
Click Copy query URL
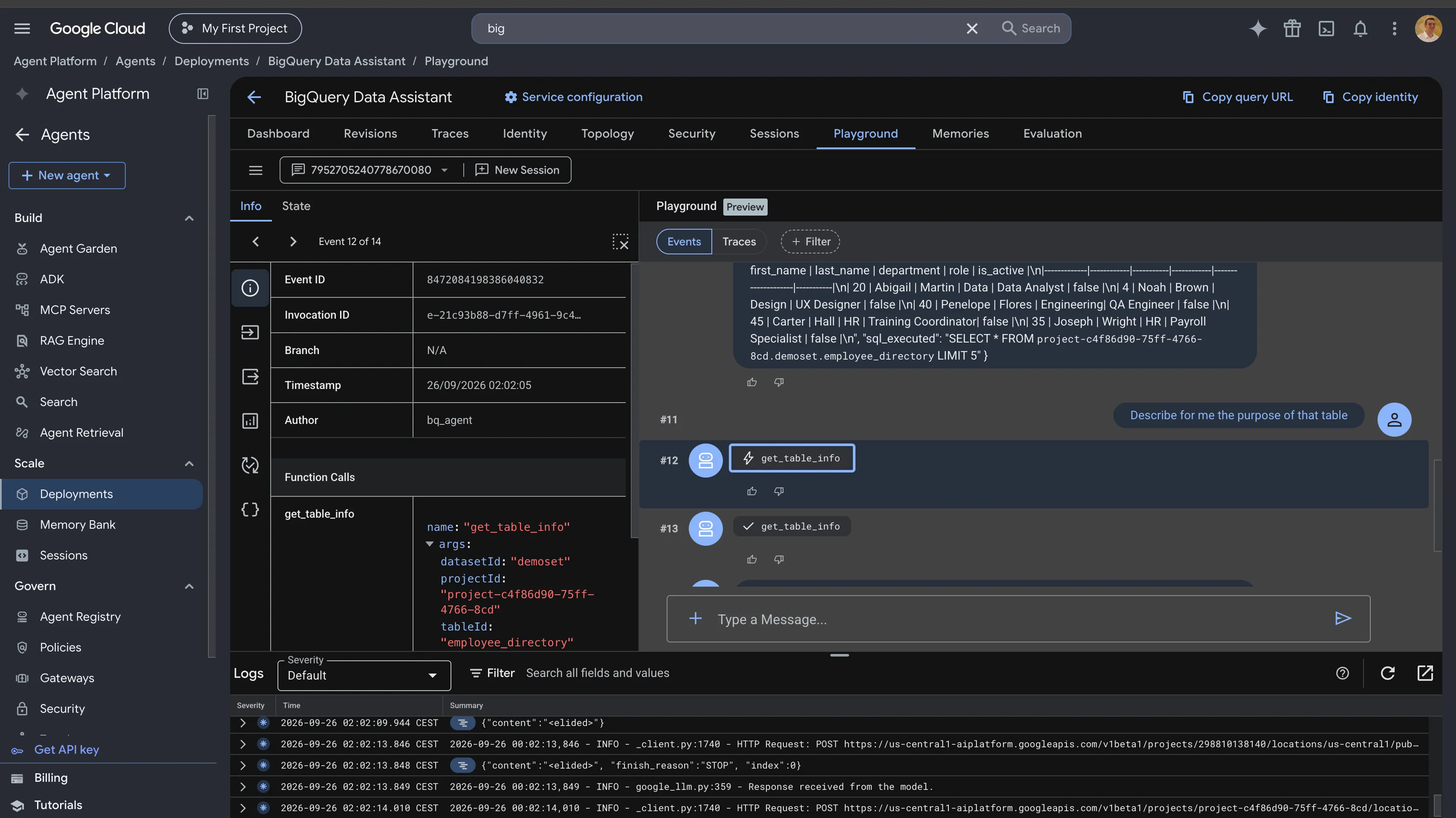(x=1237, y=97)
